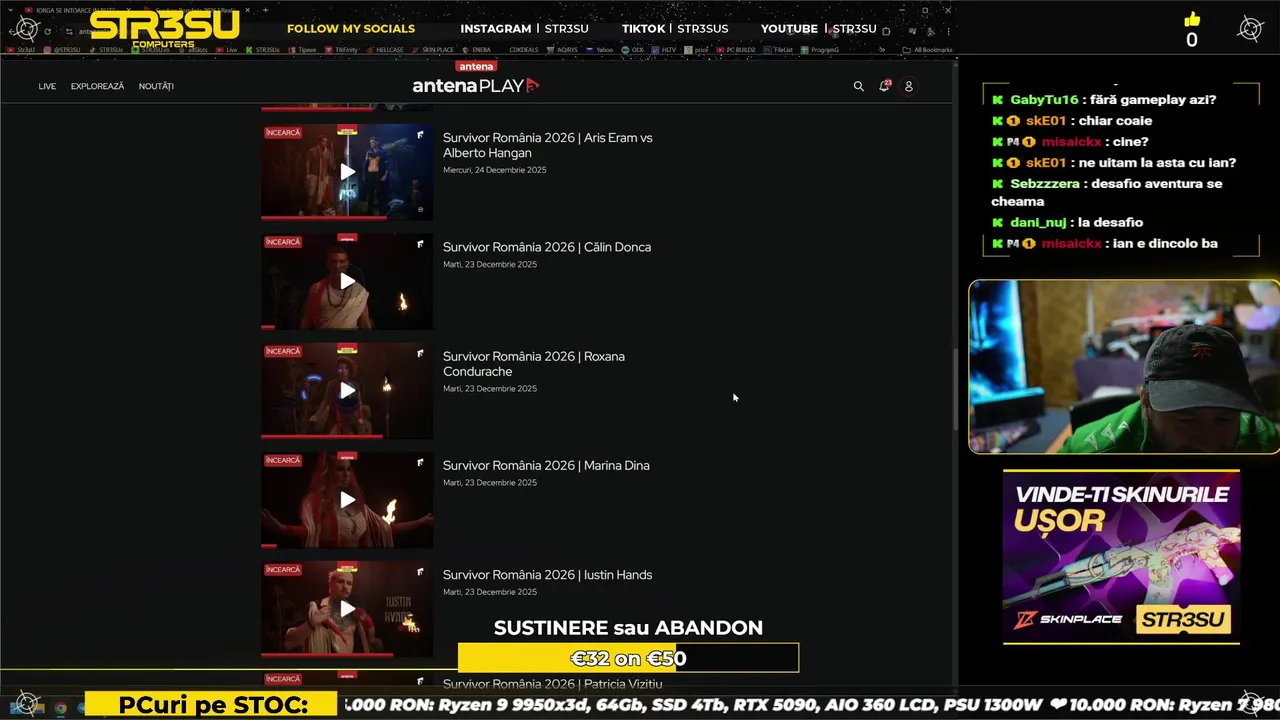Click ÎNCEARCĂ badge on Roxana Condurache thumbnail
This screenshot has width=1280, height=720.
point(283,351)
